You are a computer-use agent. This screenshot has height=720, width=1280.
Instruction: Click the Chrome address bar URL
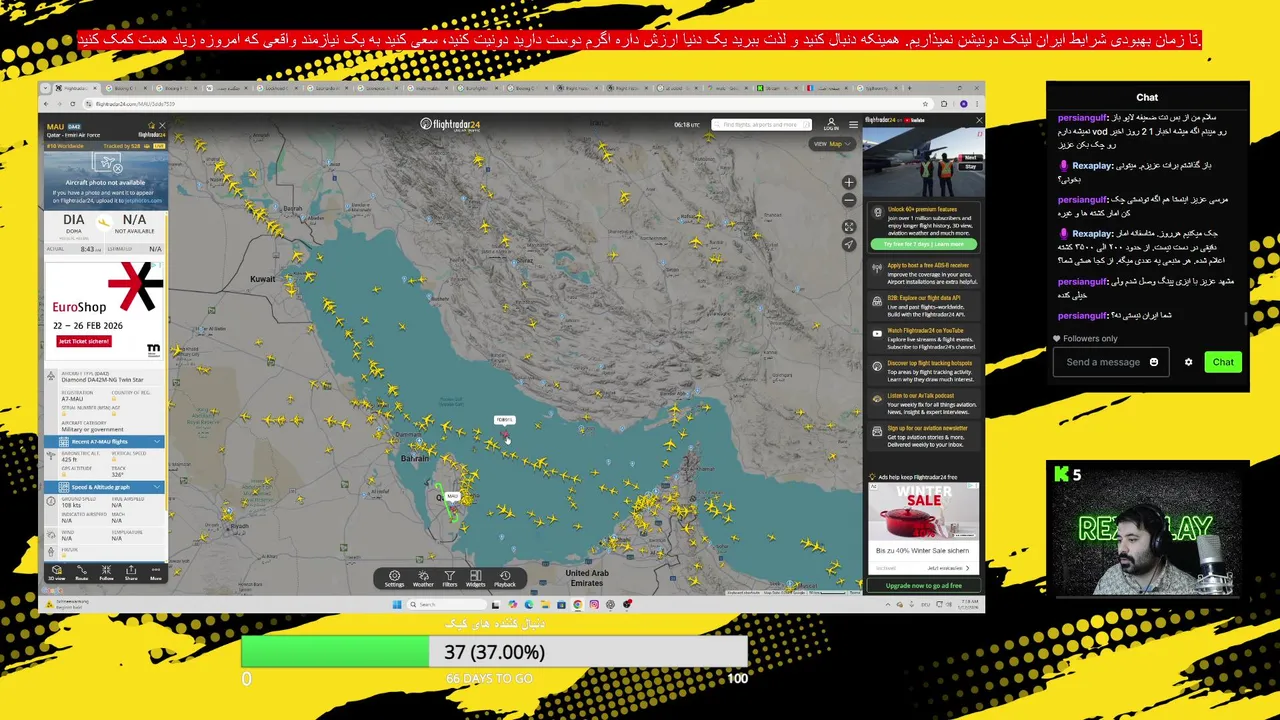(x=135, y=104)
